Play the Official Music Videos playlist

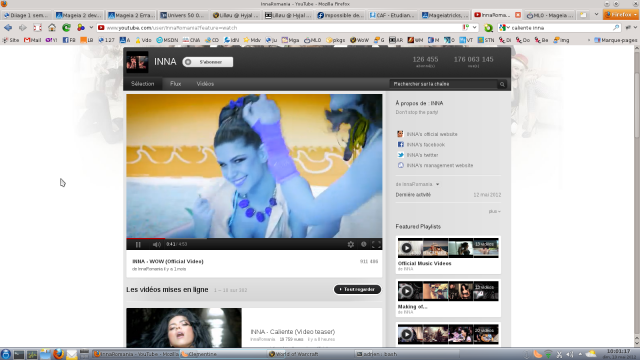click(x=406, y=248)
